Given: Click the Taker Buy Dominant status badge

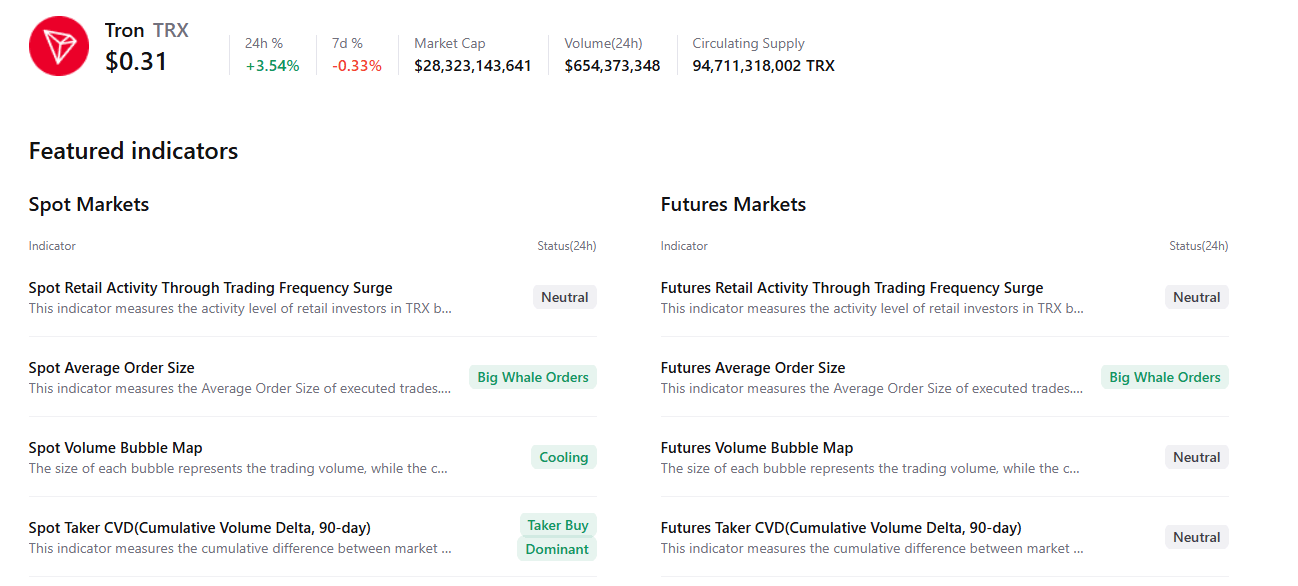Looking at the screenshot, I should (x=557, y=537).
